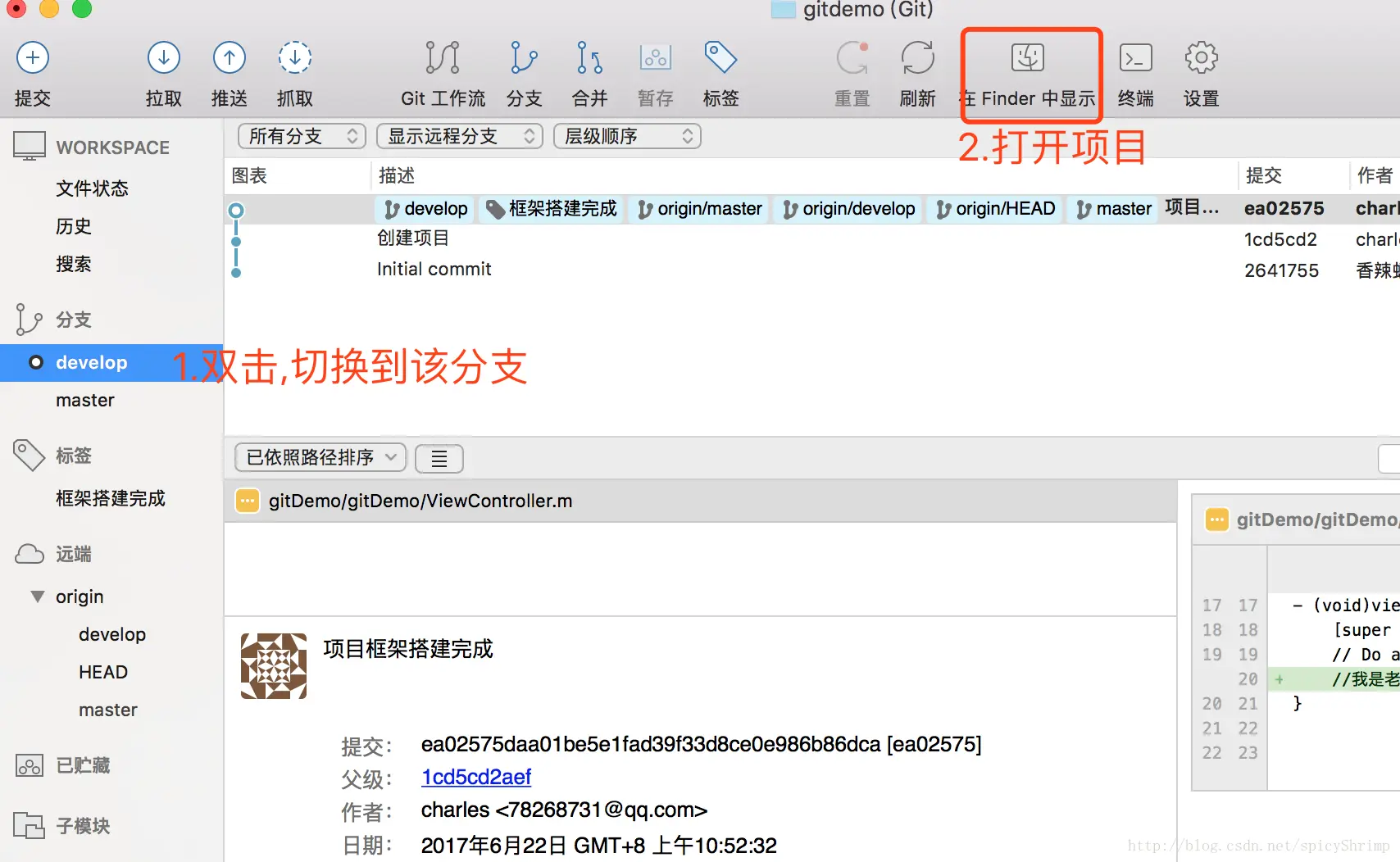
Task: Select the Initial commit row
Action: pyautogui.click(x=811, y=270)
